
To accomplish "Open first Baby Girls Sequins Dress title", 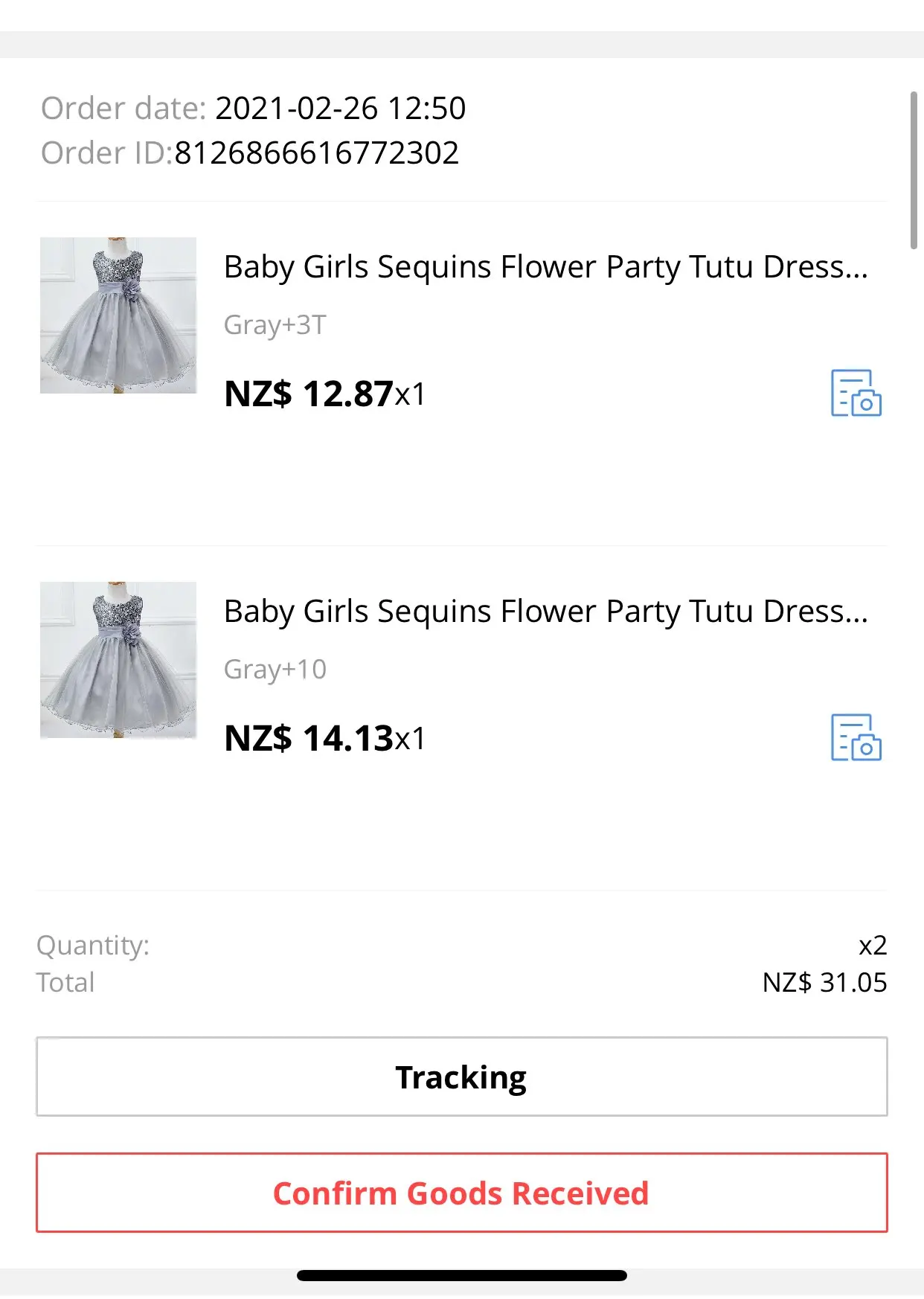I will (x=545, y=267).
